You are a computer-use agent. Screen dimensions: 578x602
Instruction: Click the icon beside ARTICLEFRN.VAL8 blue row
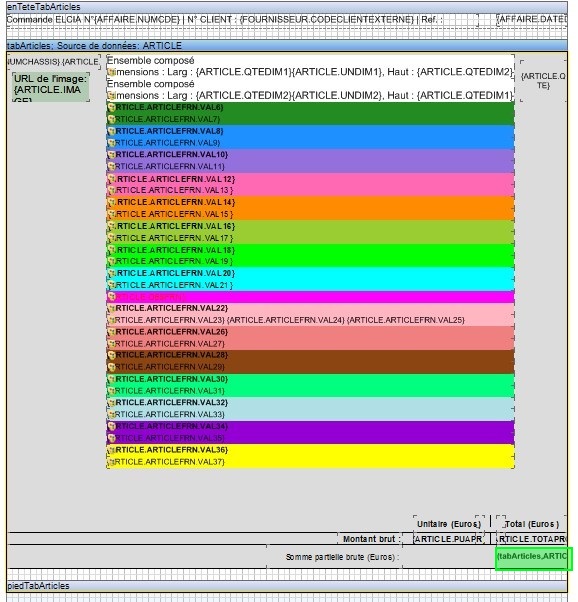click(x=111, y=131)
